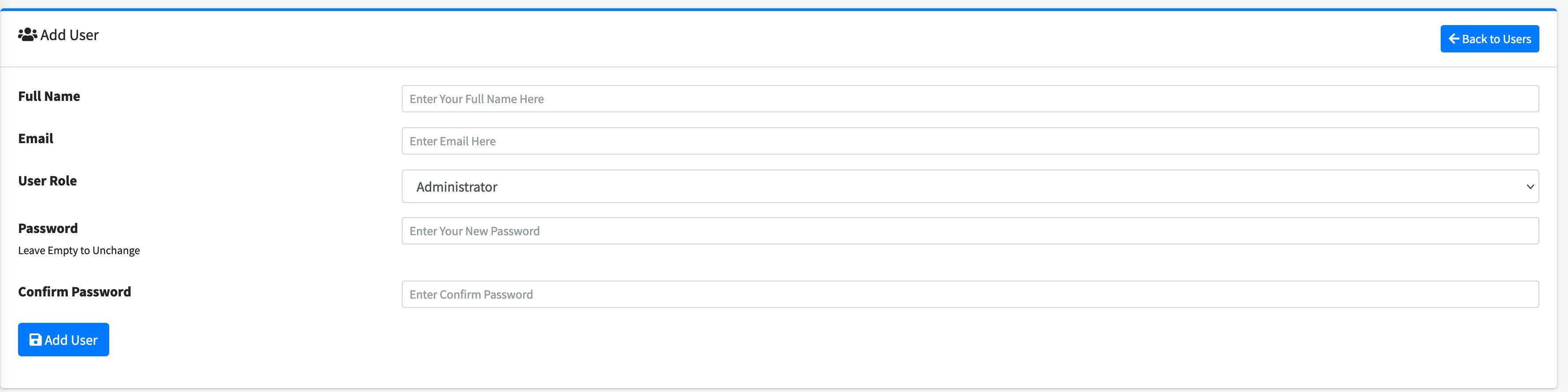1568x392 pixels.
Task: Click the User Role label
Action: [48, 181]
